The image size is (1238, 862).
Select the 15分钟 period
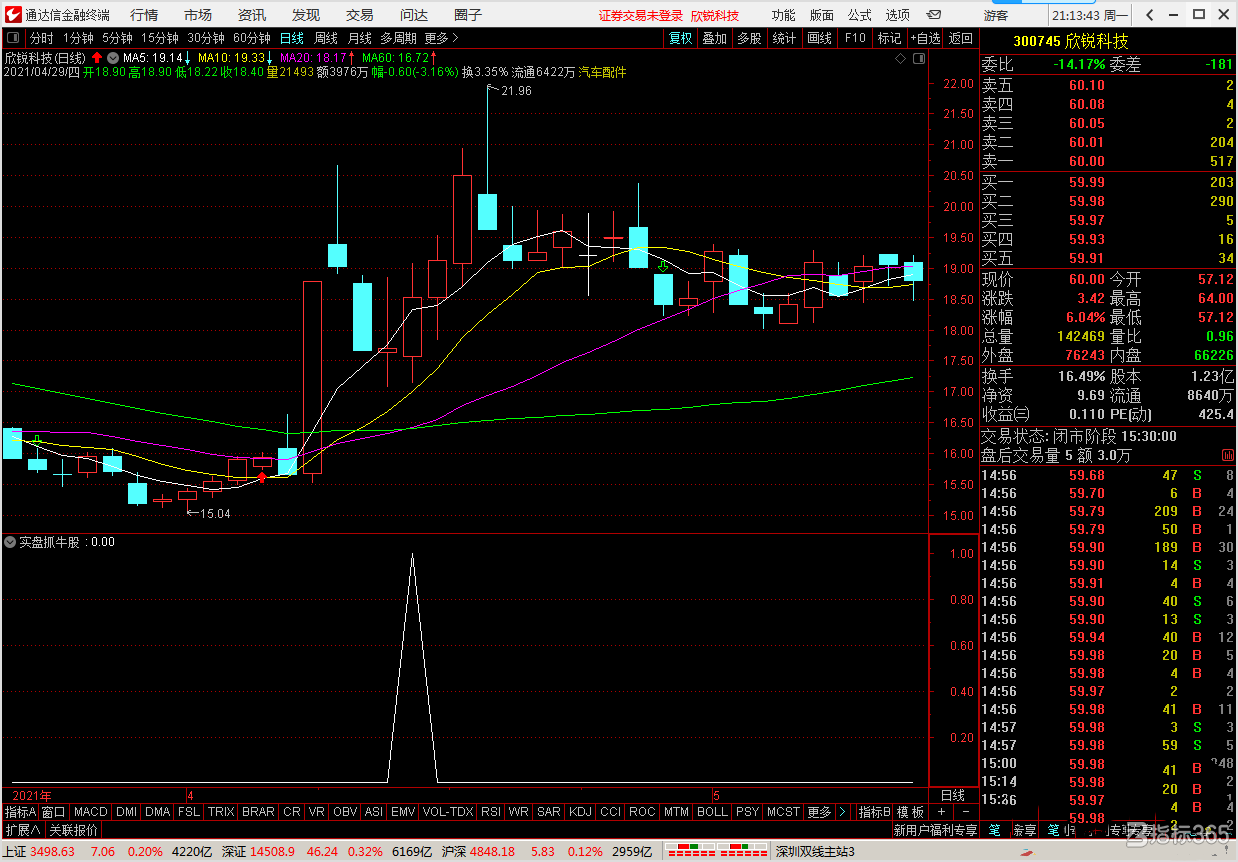(x=159, y=38)
